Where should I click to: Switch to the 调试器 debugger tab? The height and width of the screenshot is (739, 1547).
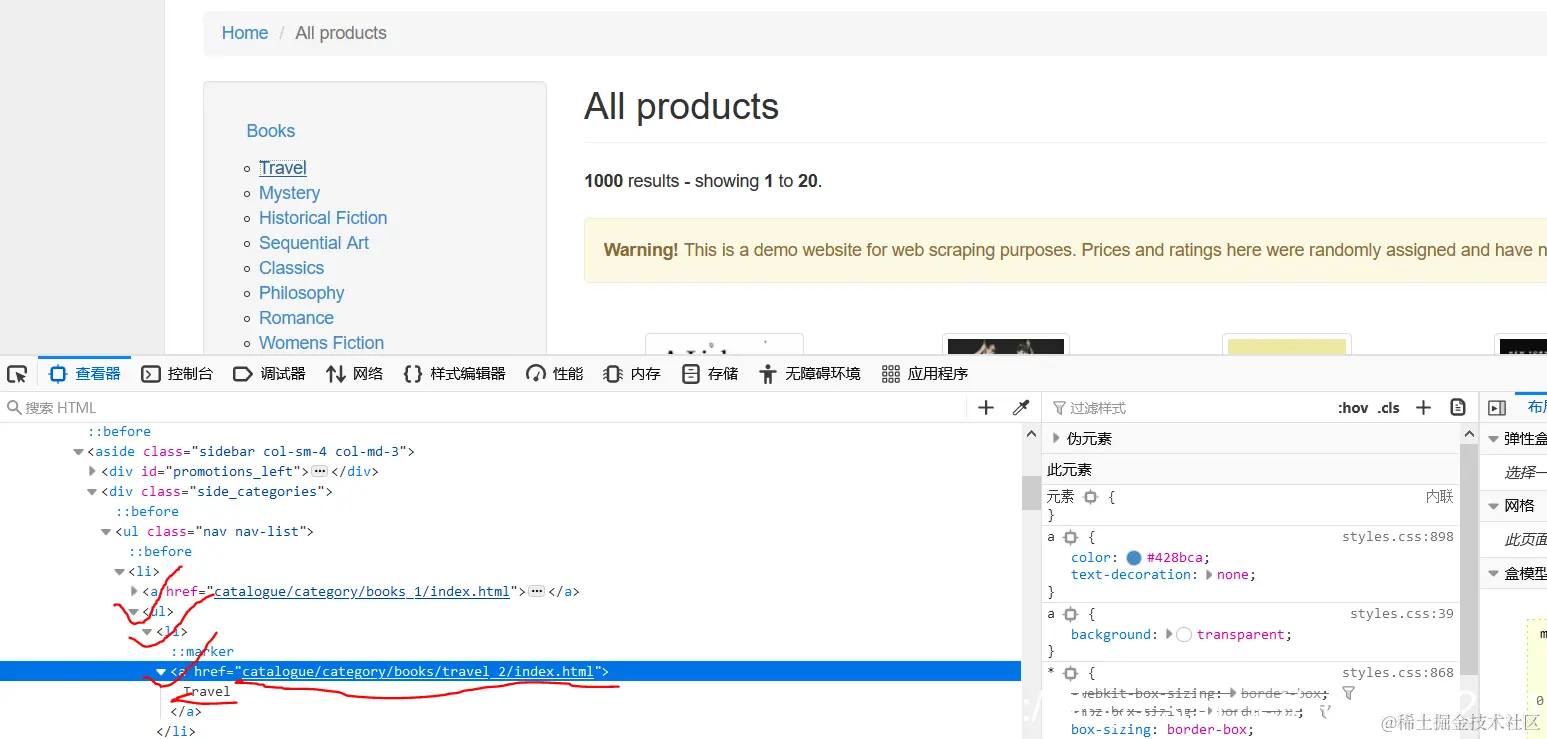269,374
